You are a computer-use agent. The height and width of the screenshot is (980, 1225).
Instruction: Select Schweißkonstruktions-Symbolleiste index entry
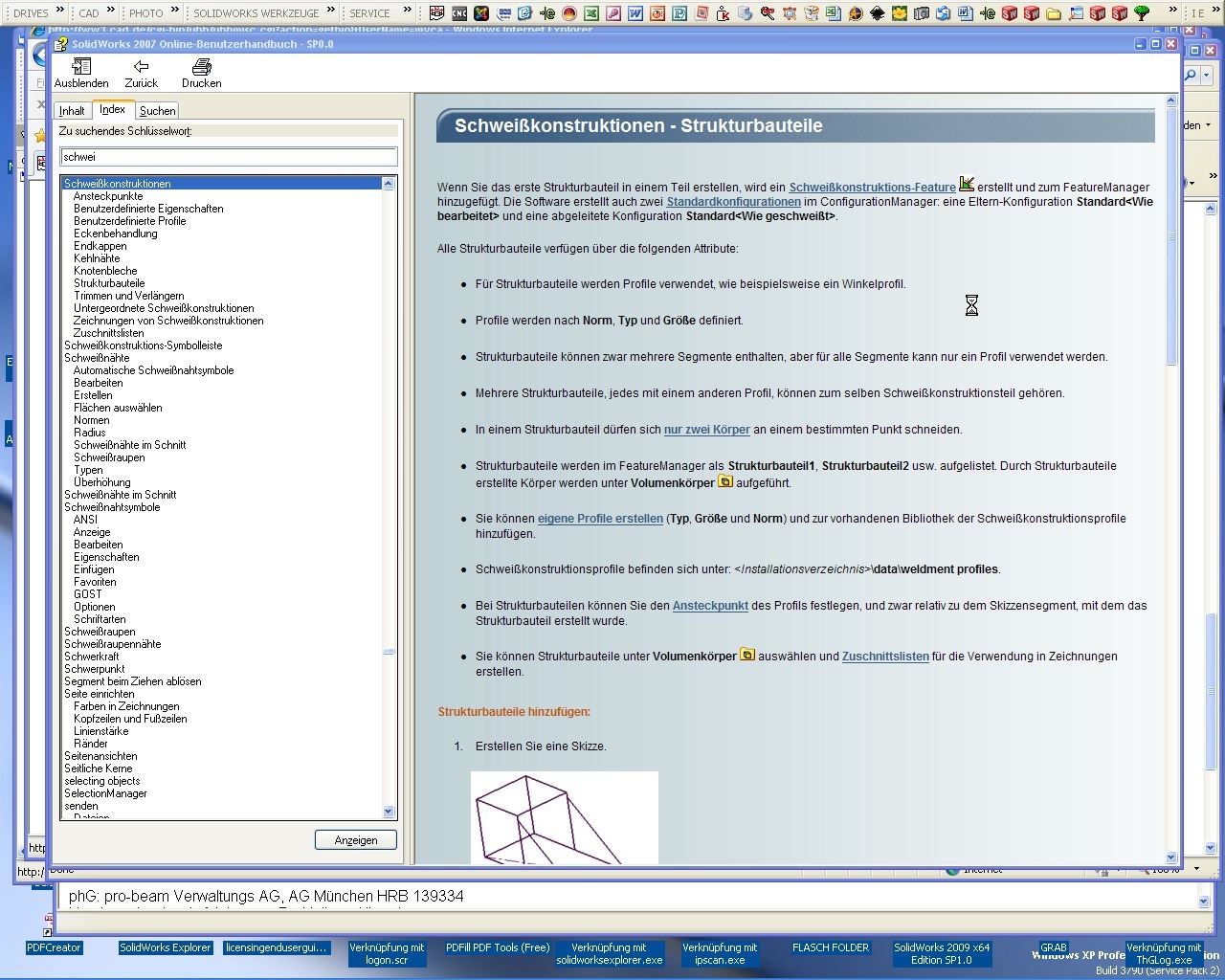(x=144, y=345)
